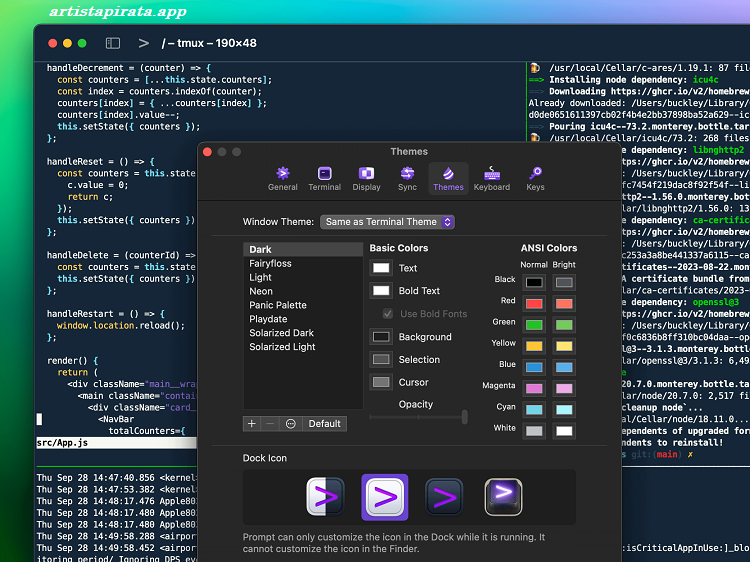Toggle the sidebar in the terminal title bar
The width and height of the screenshot is (750, 562).
(113, 44)
